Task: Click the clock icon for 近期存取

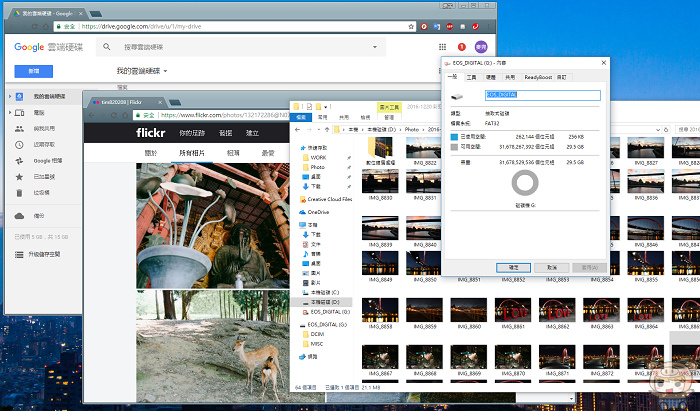Action: point(19,144)
